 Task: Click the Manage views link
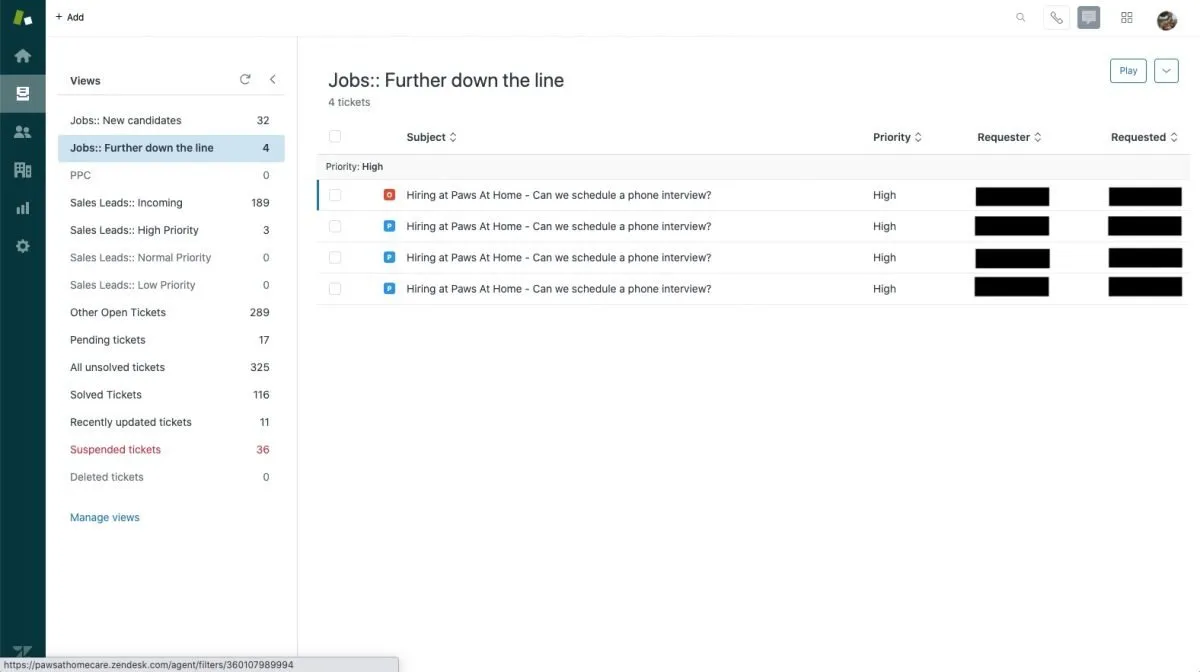[x=104, y=517]
